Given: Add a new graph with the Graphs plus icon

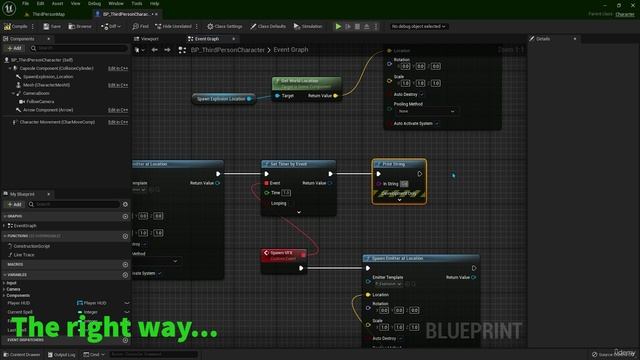Looking at the screenshot, I should pyautogui.click(x=125, y=216).
